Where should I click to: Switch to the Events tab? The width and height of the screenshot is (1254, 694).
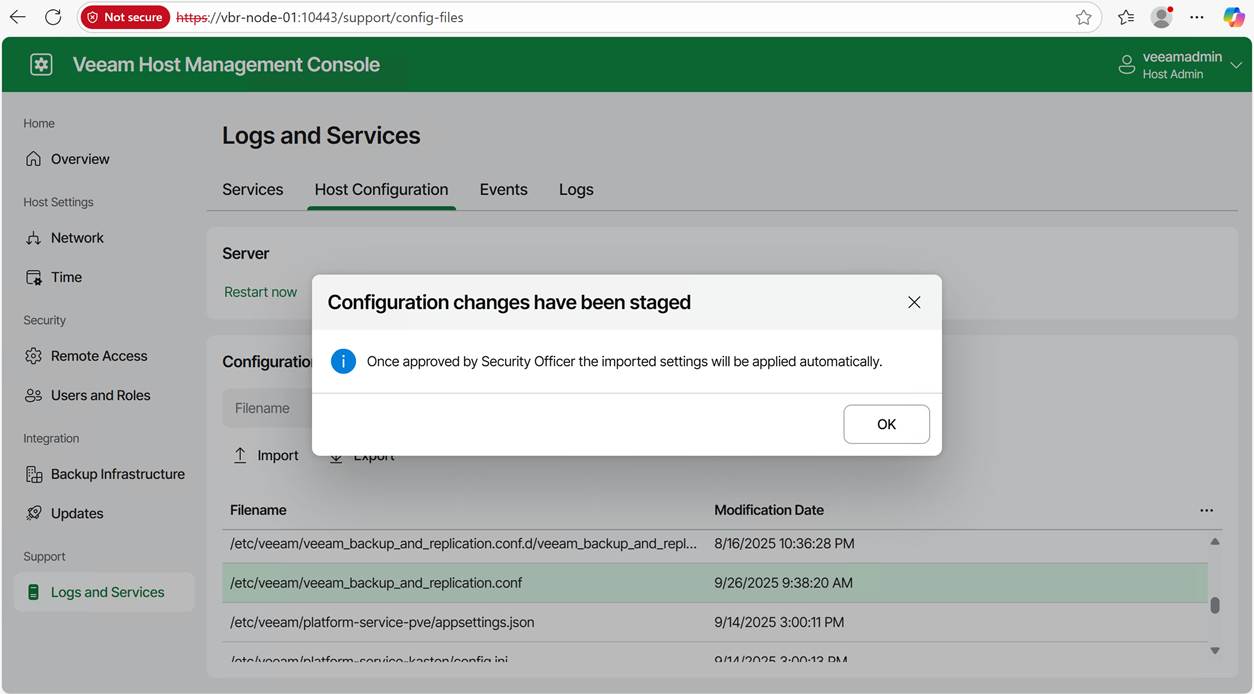503,189
